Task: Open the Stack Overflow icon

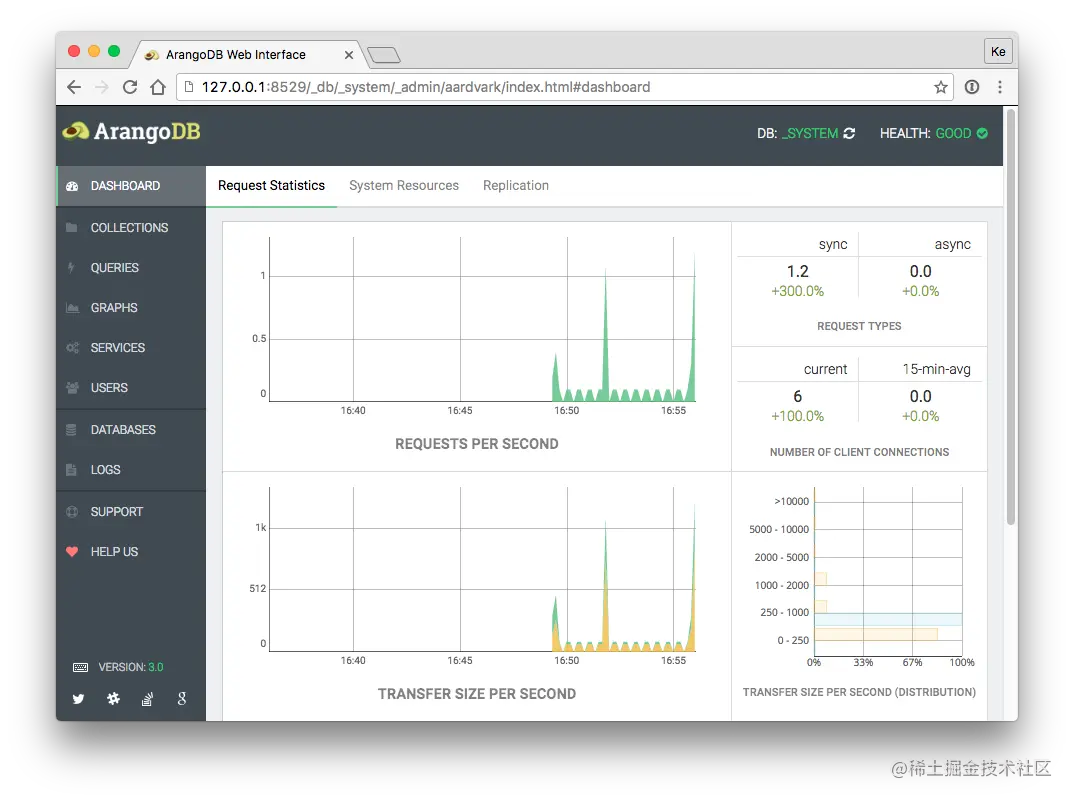Action: click(x=147, y=699)
